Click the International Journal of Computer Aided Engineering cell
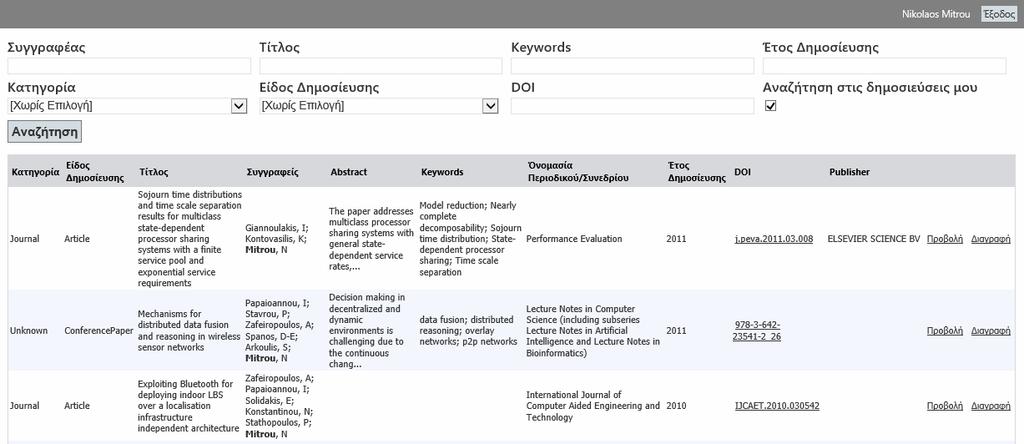The width and height of the screenshot is (1024, 444). coord(593,406)
